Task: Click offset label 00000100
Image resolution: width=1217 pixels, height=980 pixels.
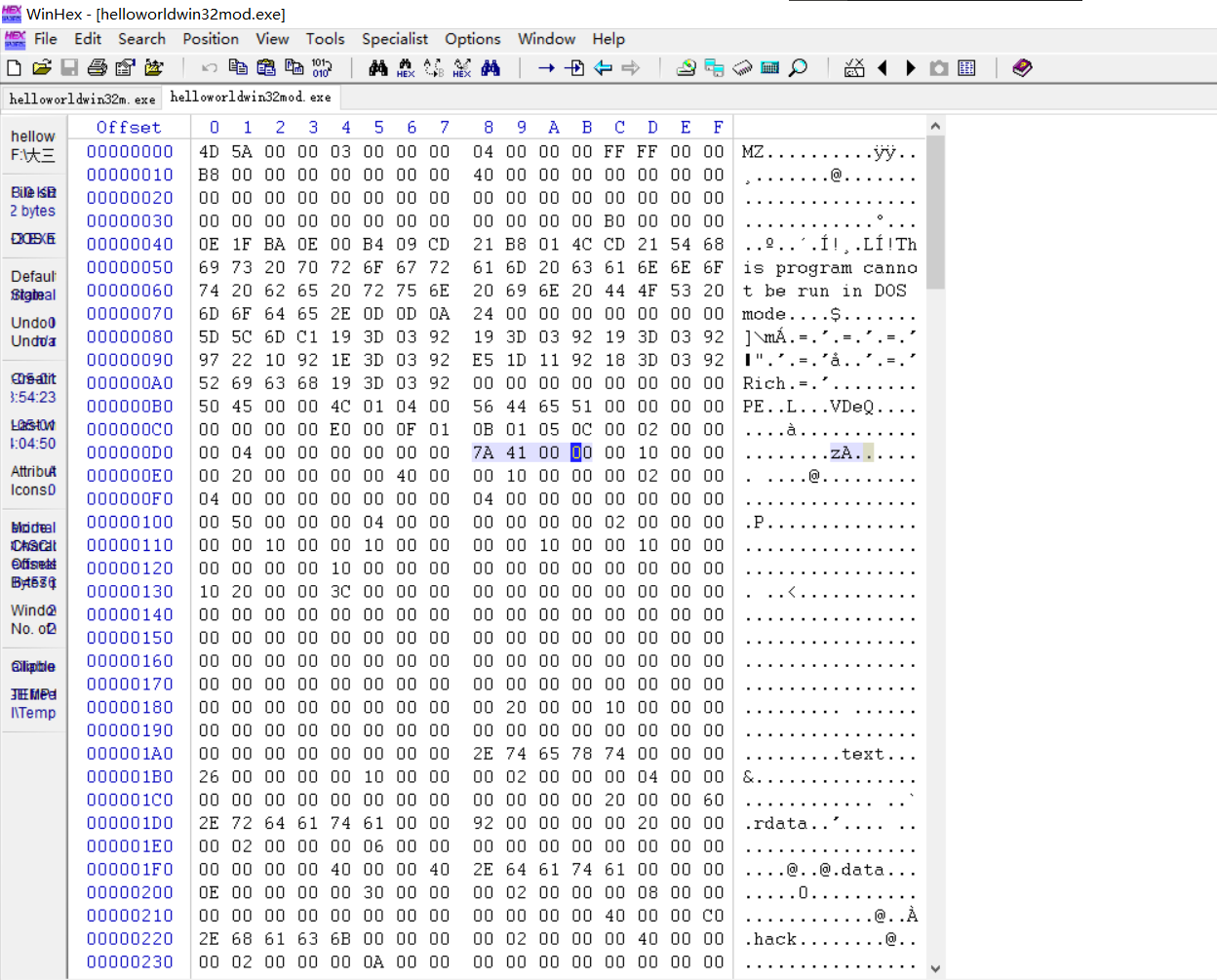Action: click(x=130, y=522)
